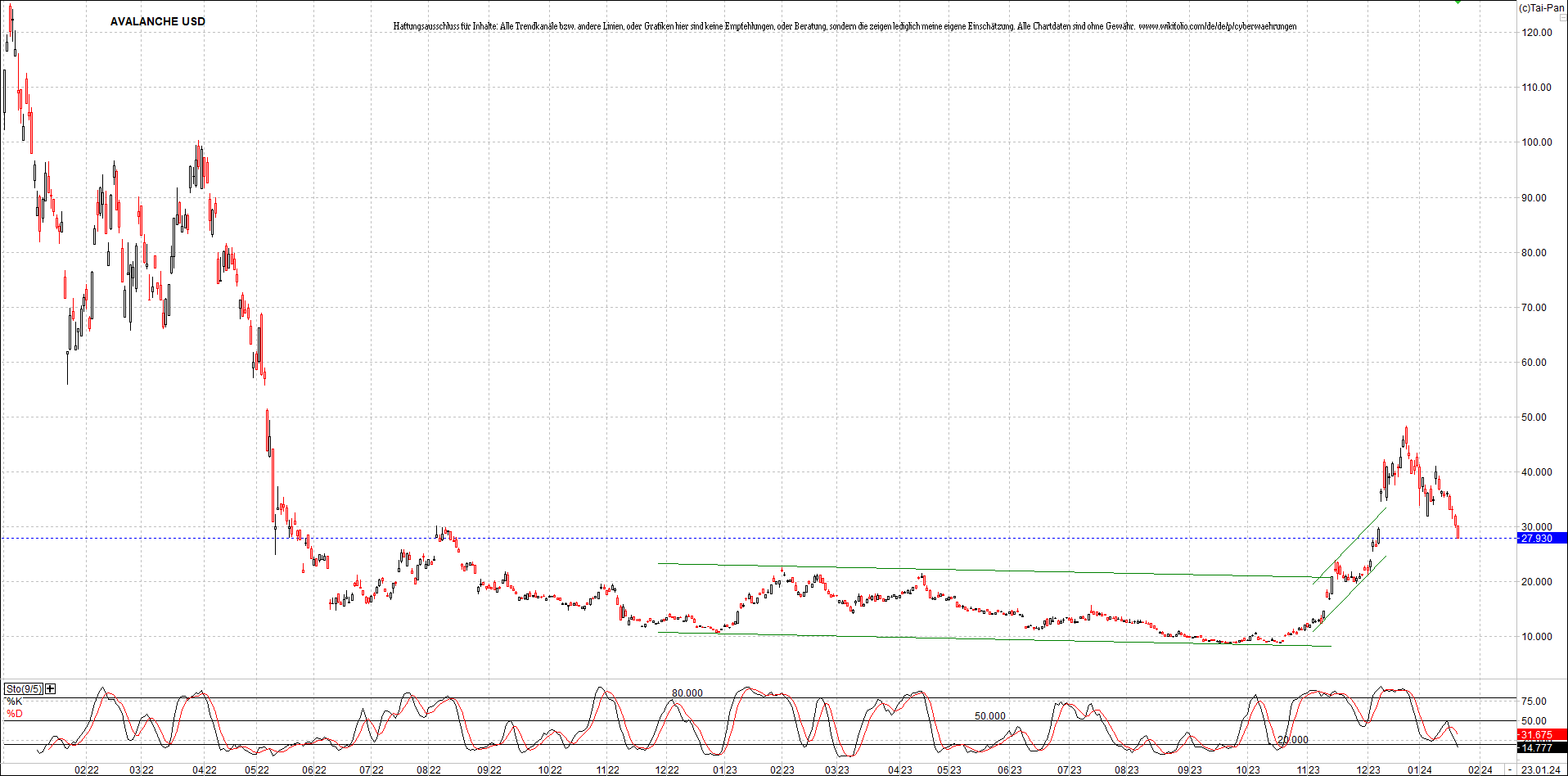The width and height of the screenshot is (1568, 776).
Task: Click the 23.01.24 date label
Action: coord(1540,769)
